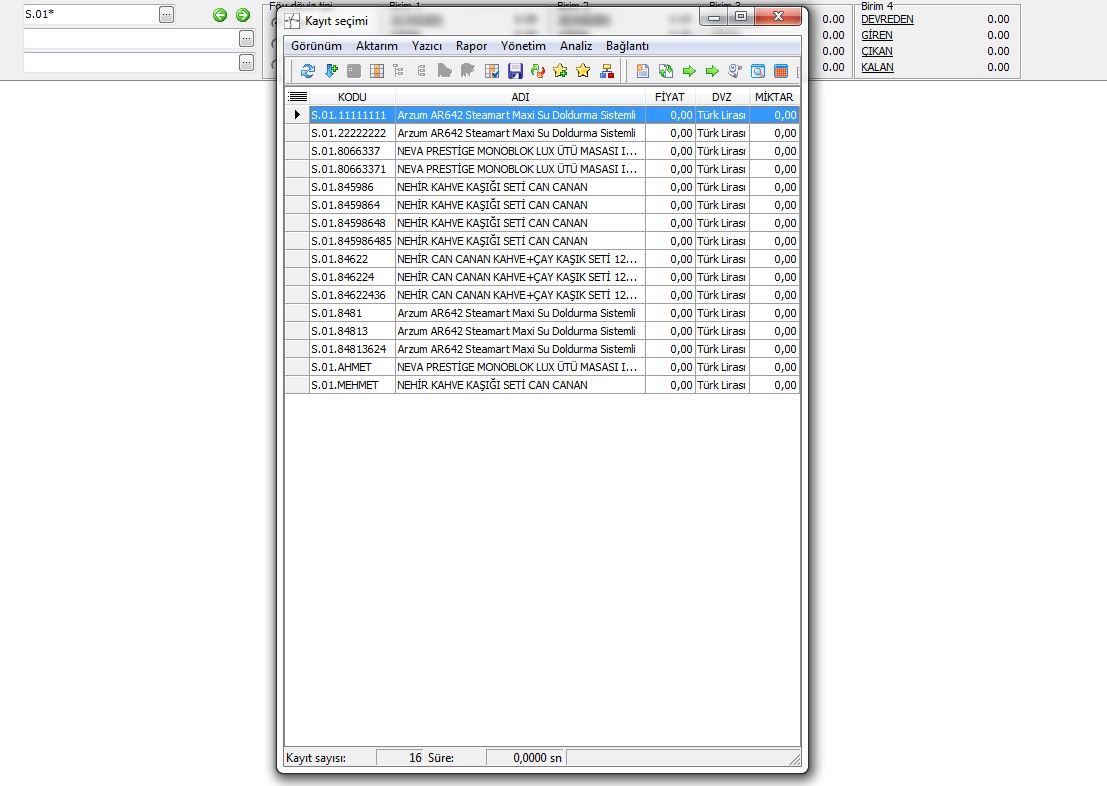Click the wrench tools toolbar icon
This screenshot has width=1107, height=786.
tap(735, 71)
